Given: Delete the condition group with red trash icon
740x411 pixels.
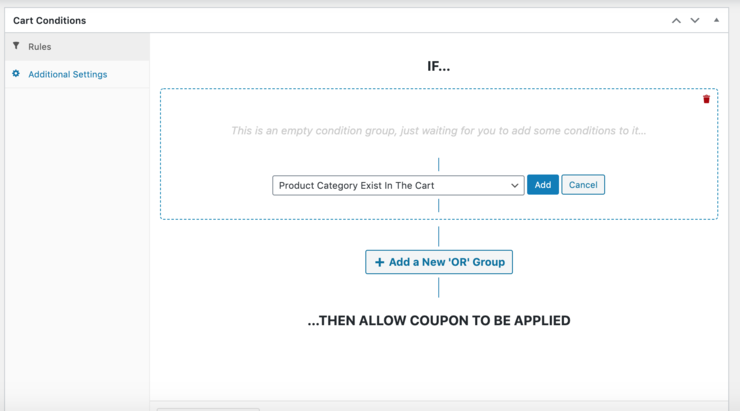Looking at the screenshot, I should point(706,99).
